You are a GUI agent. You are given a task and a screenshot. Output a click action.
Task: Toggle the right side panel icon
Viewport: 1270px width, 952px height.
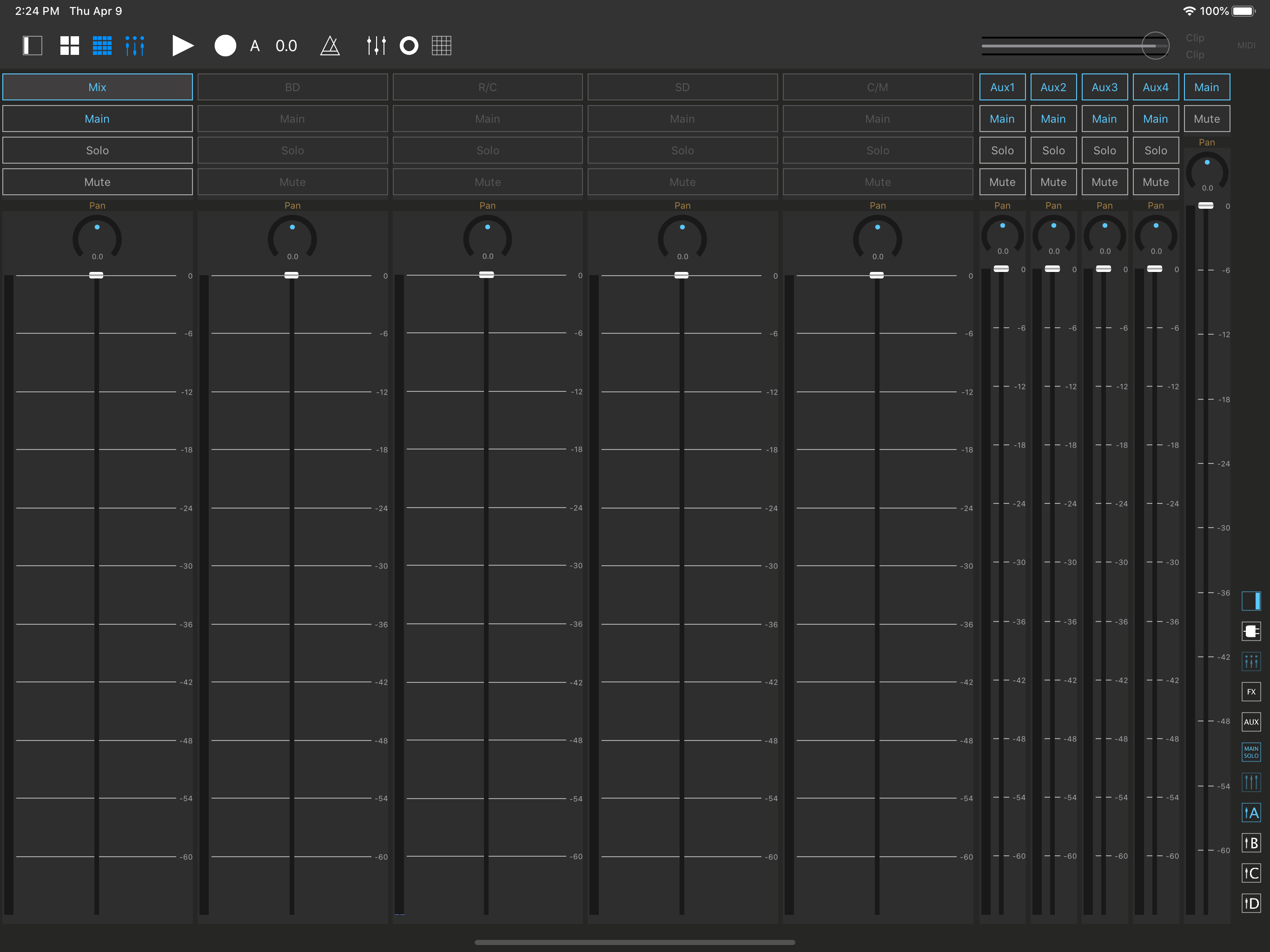coord(1251,601)
